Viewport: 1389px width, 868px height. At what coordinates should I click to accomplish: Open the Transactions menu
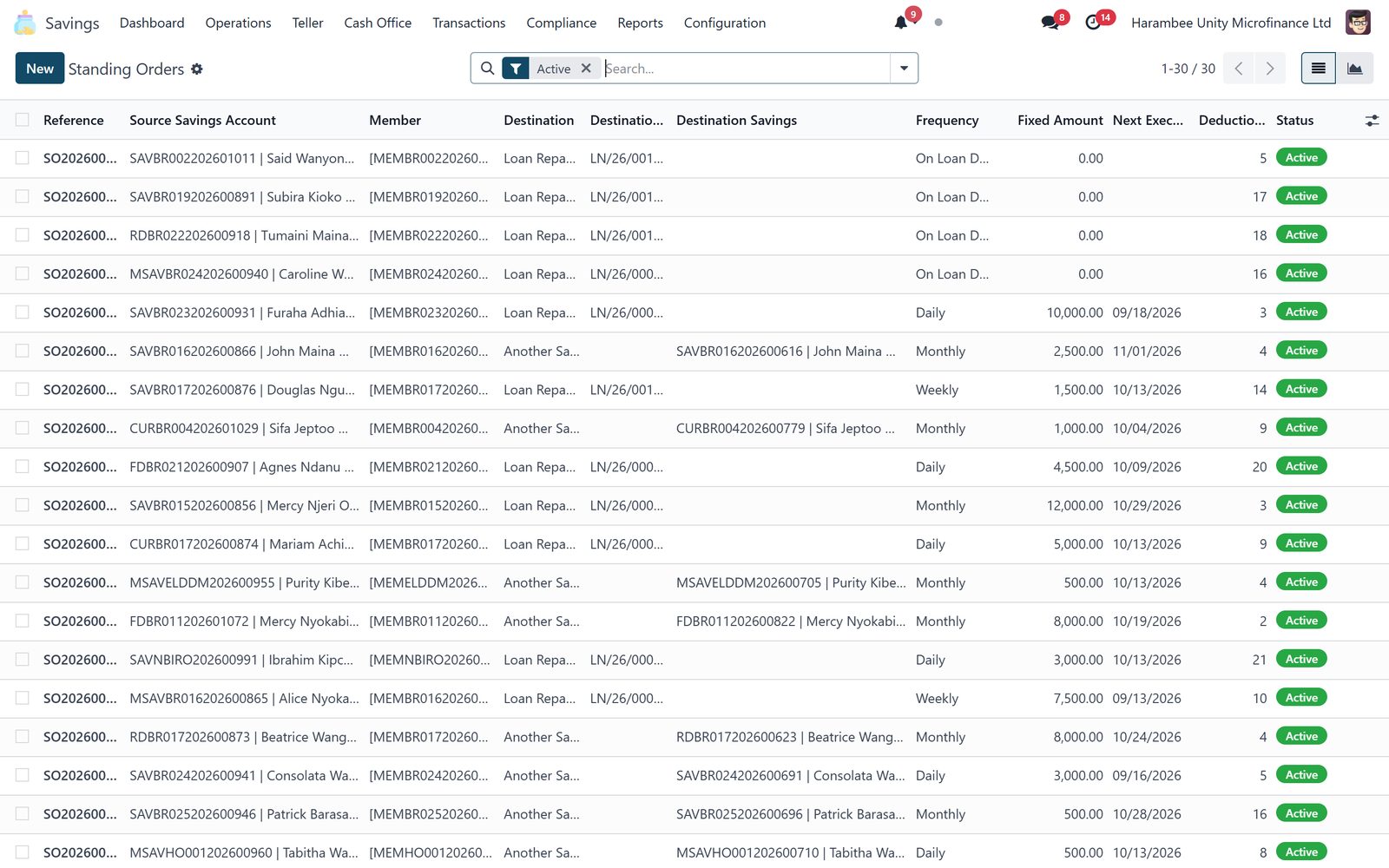coord(469,23)
